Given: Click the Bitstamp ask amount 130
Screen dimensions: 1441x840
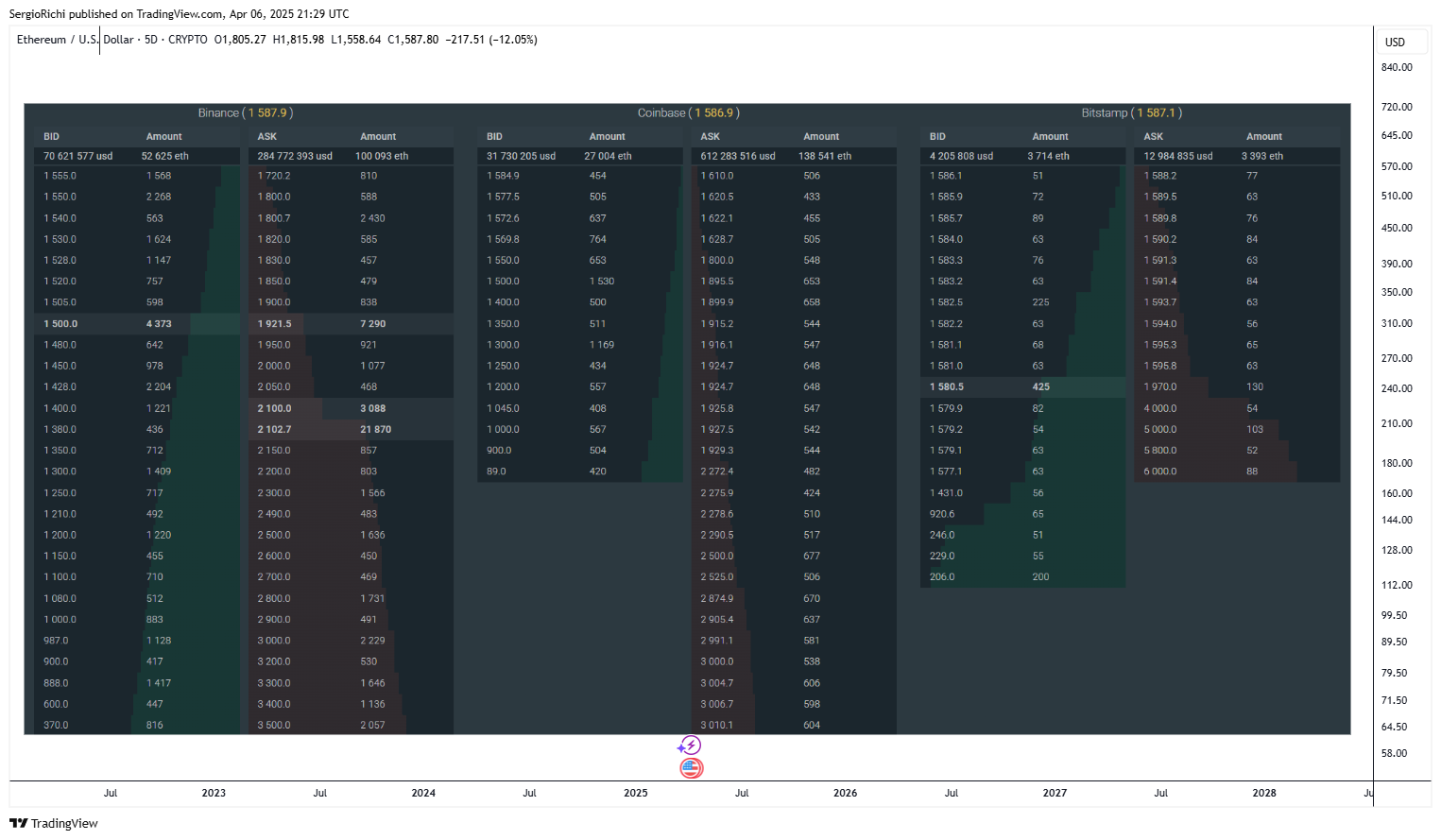Looking at the screenshot, I should point(1255,387).
